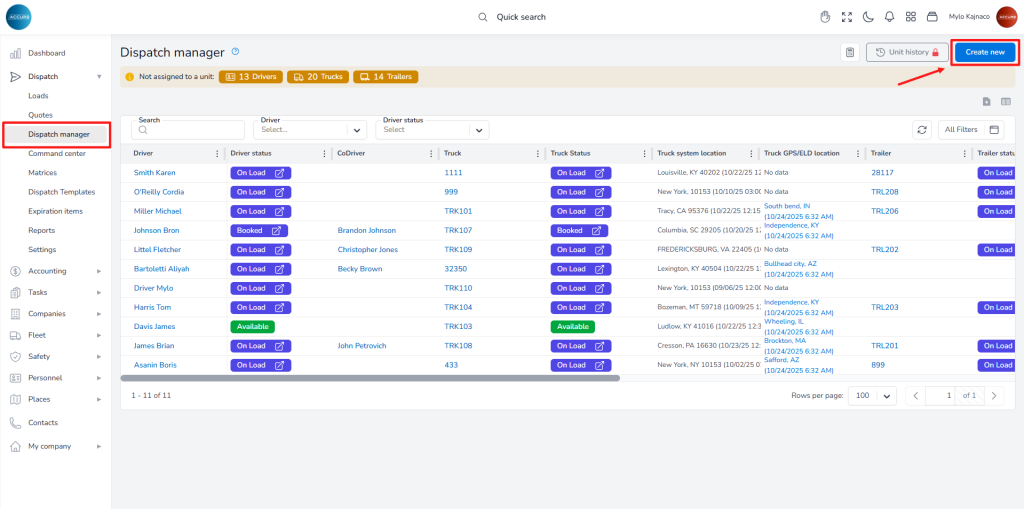This screenshot has height=509, width=1024.
Task: Enter fullscreen using the expand arrows icon
Action: coord(847,17)
